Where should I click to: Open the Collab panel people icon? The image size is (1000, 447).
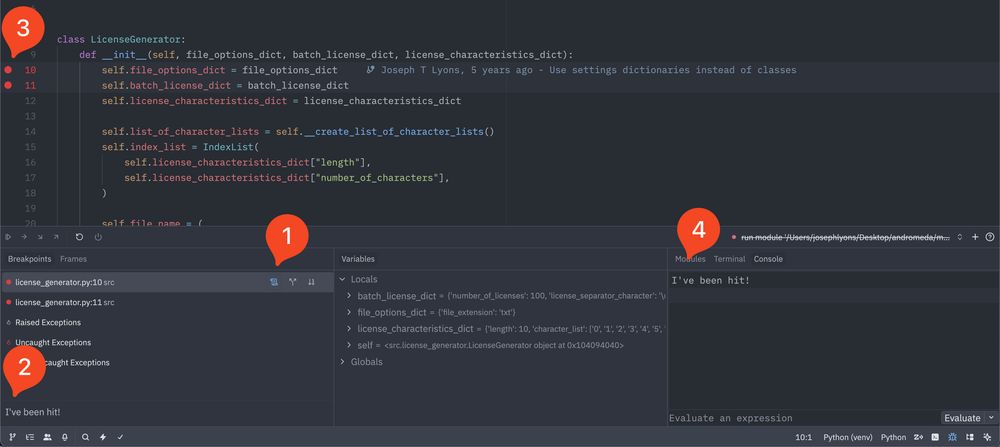tap(47, 437)
